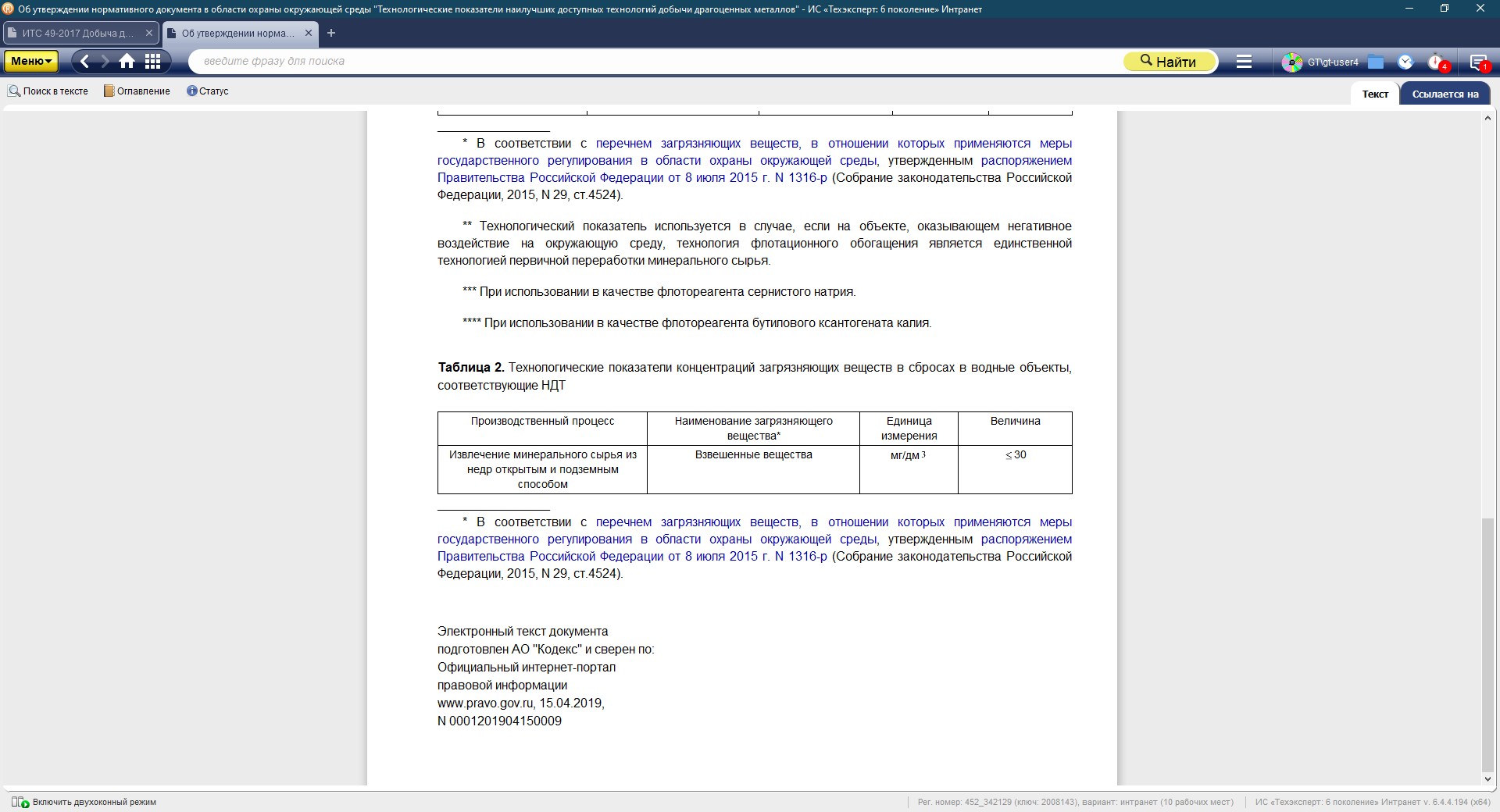Show document Статус info
The height and width of the screenshot is (812, 1500).
tap(208, 91)
